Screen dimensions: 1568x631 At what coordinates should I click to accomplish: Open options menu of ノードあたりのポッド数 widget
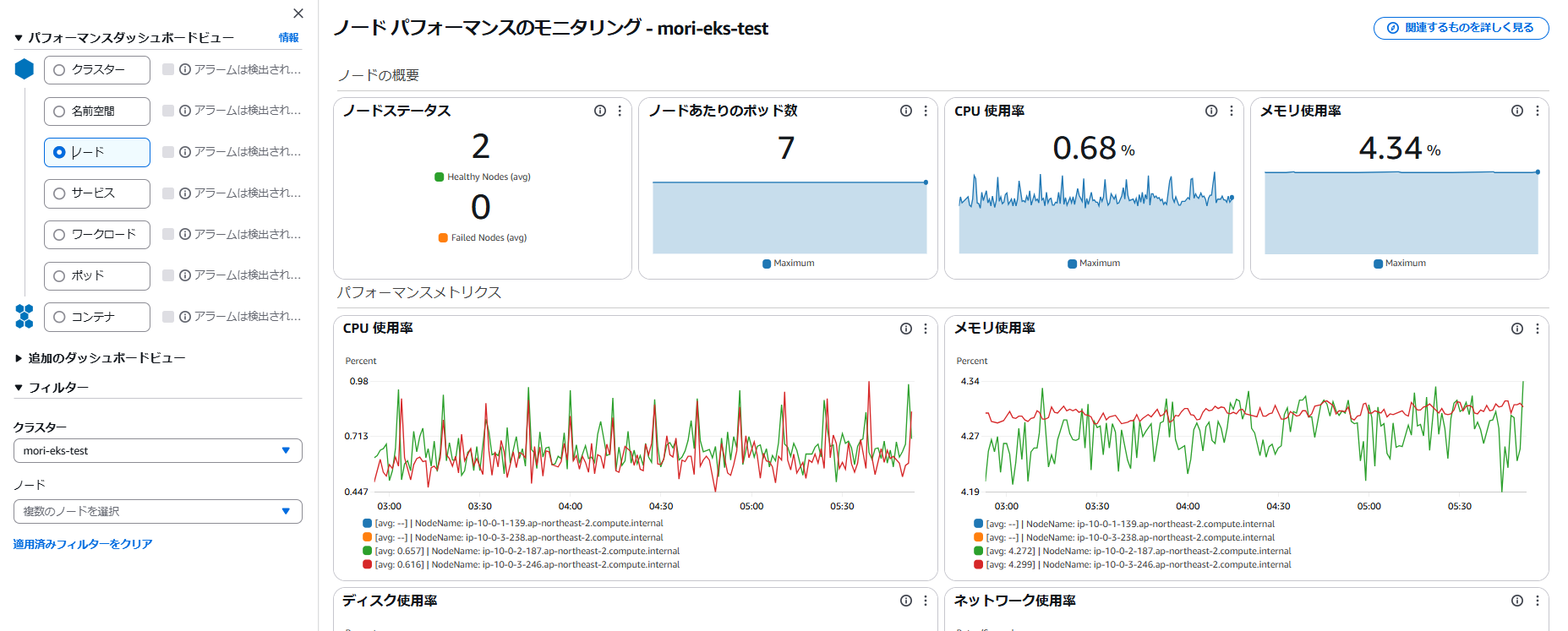click(x=926, y=111)
